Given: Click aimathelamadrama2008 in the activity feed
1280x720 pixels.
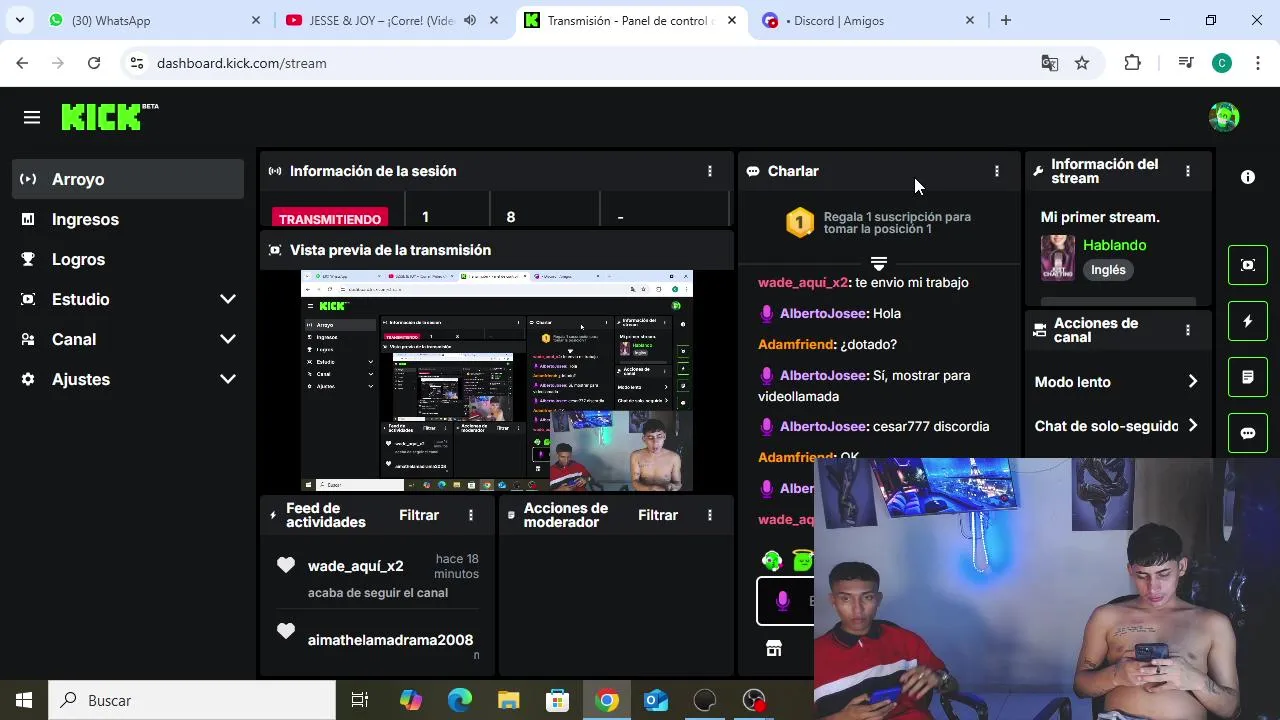Looking at the screenshot, I should pyautogui.click(x=391, y=640).
